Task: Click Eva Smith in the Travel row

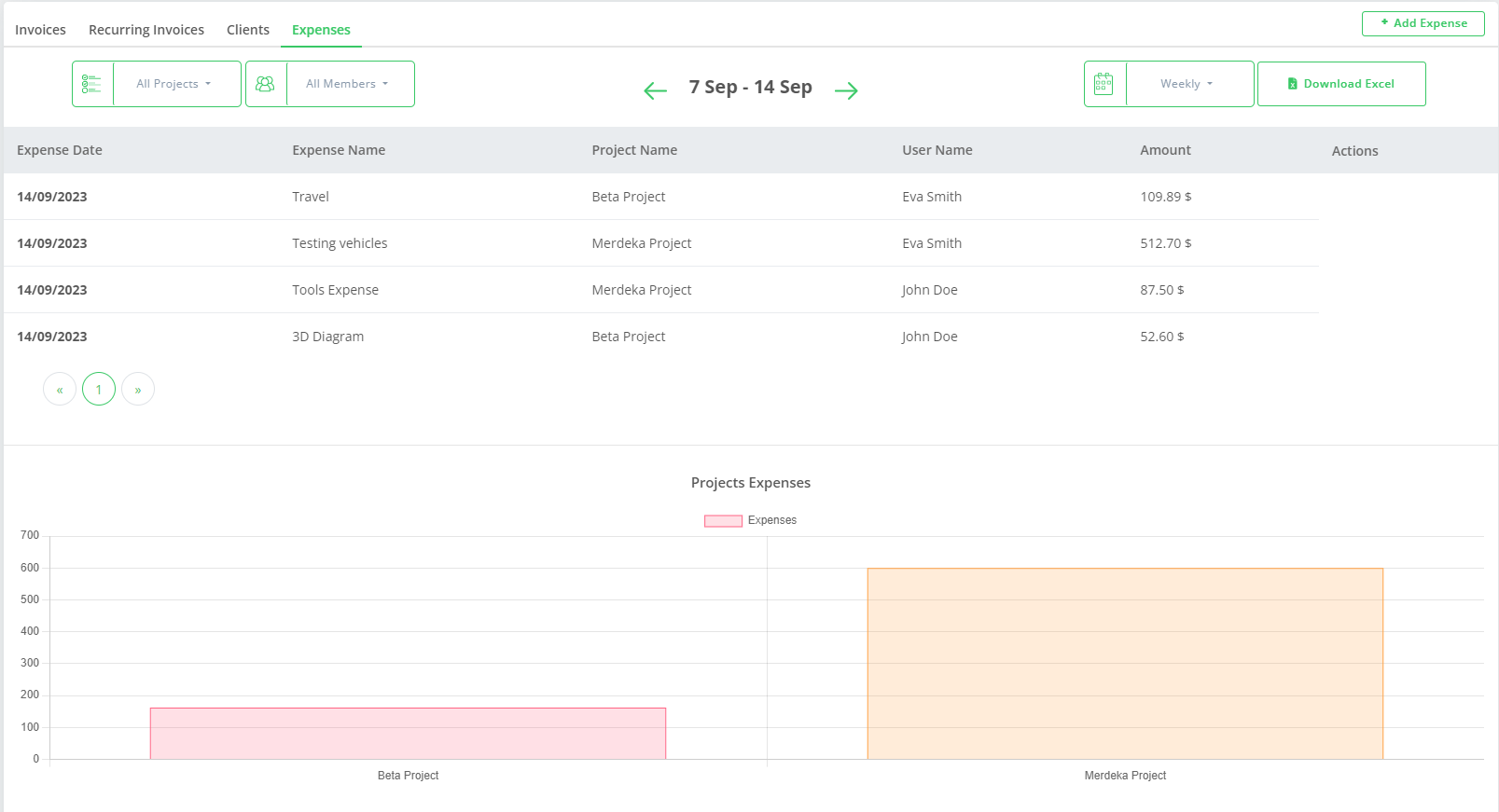Action: pyautogui.click(x=932, y=197)
